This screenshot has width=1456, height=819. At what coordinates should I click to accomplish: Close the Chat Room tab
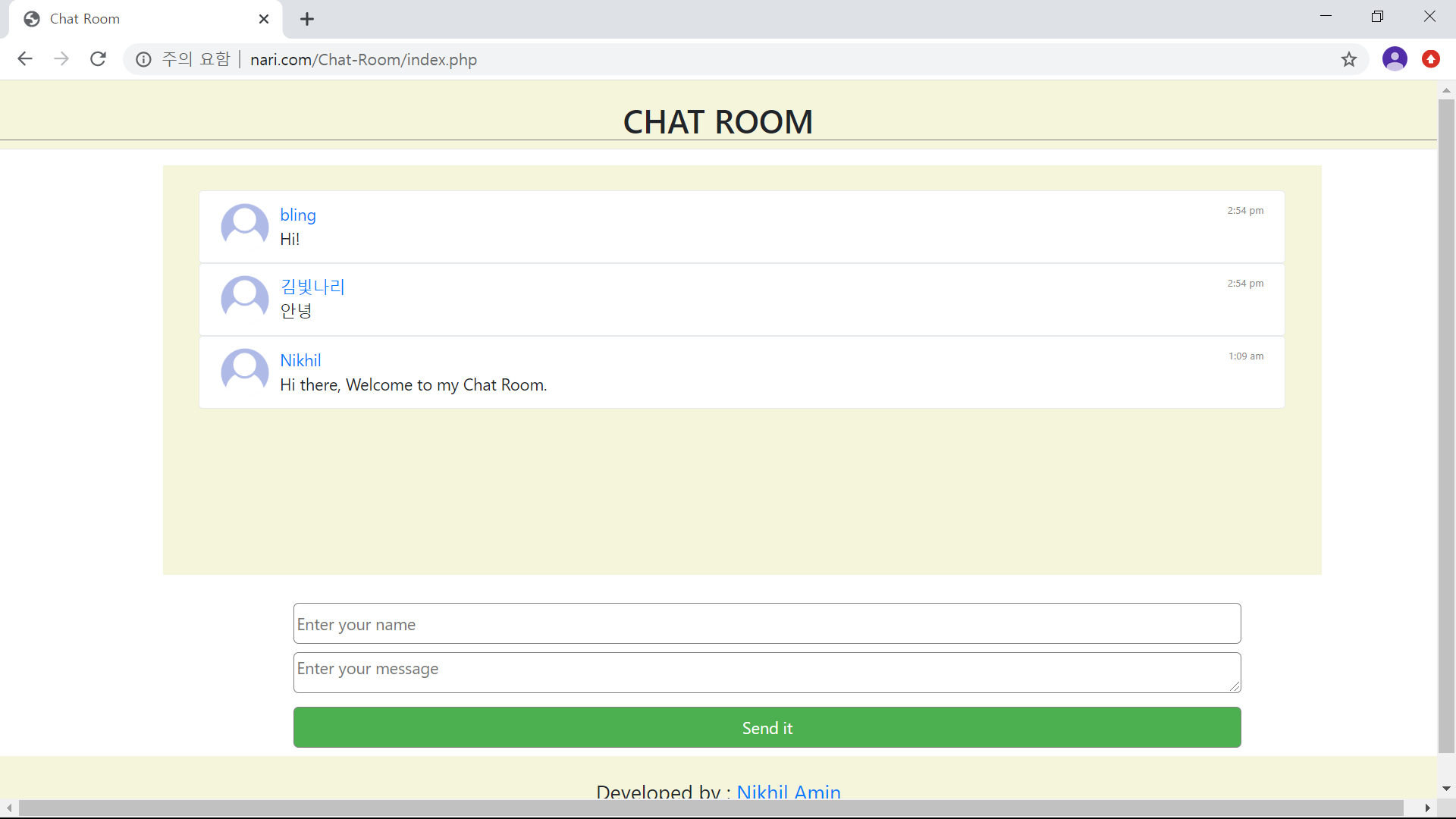click(264, 19)
